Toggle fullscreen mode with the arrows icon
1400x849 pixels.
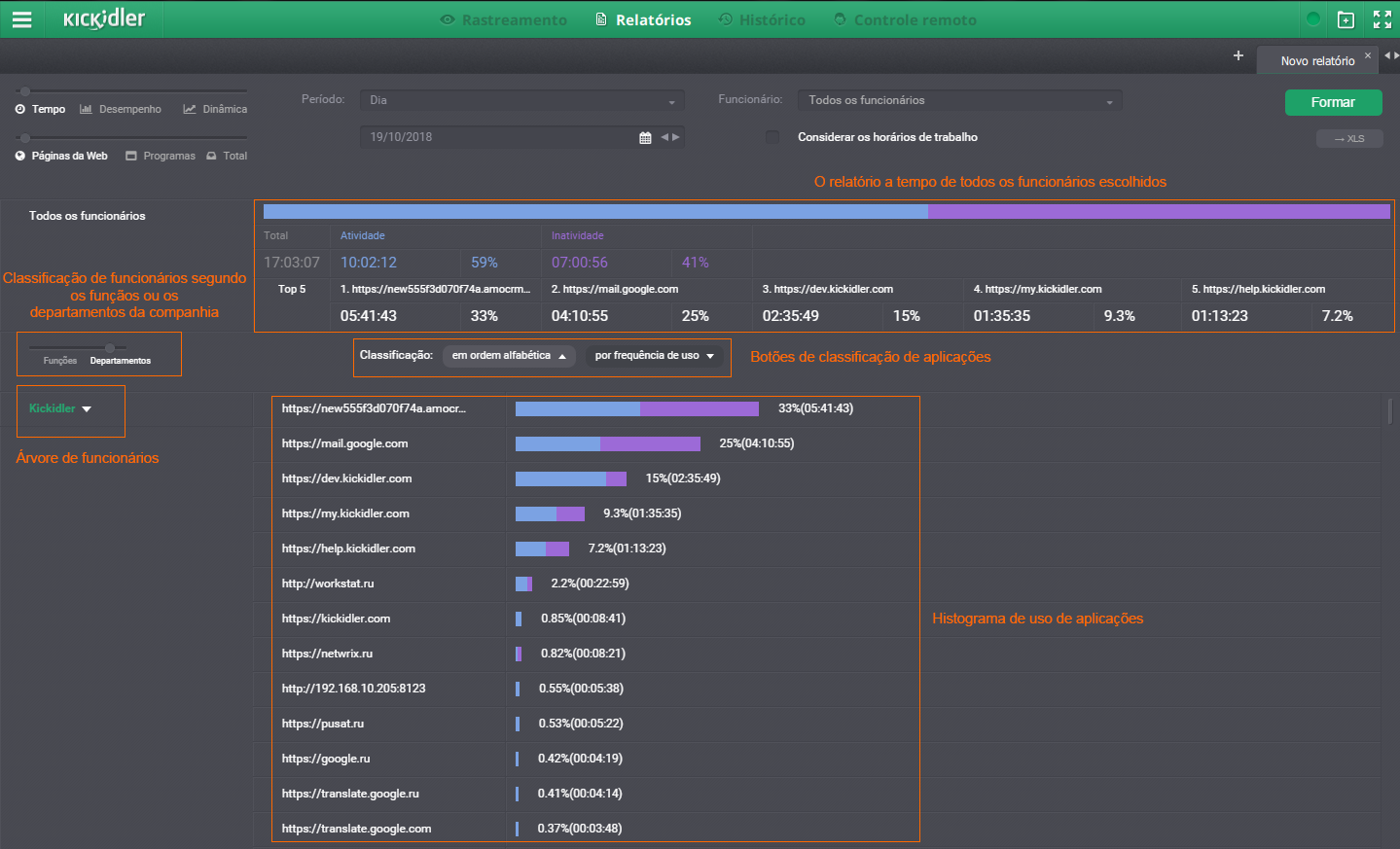coord(1382,19)
